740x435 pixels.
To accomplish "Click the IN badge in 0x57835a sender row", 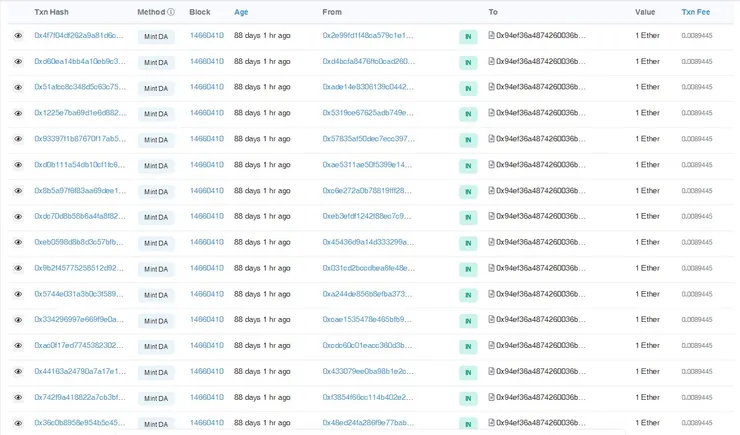I will click(468, 140).
